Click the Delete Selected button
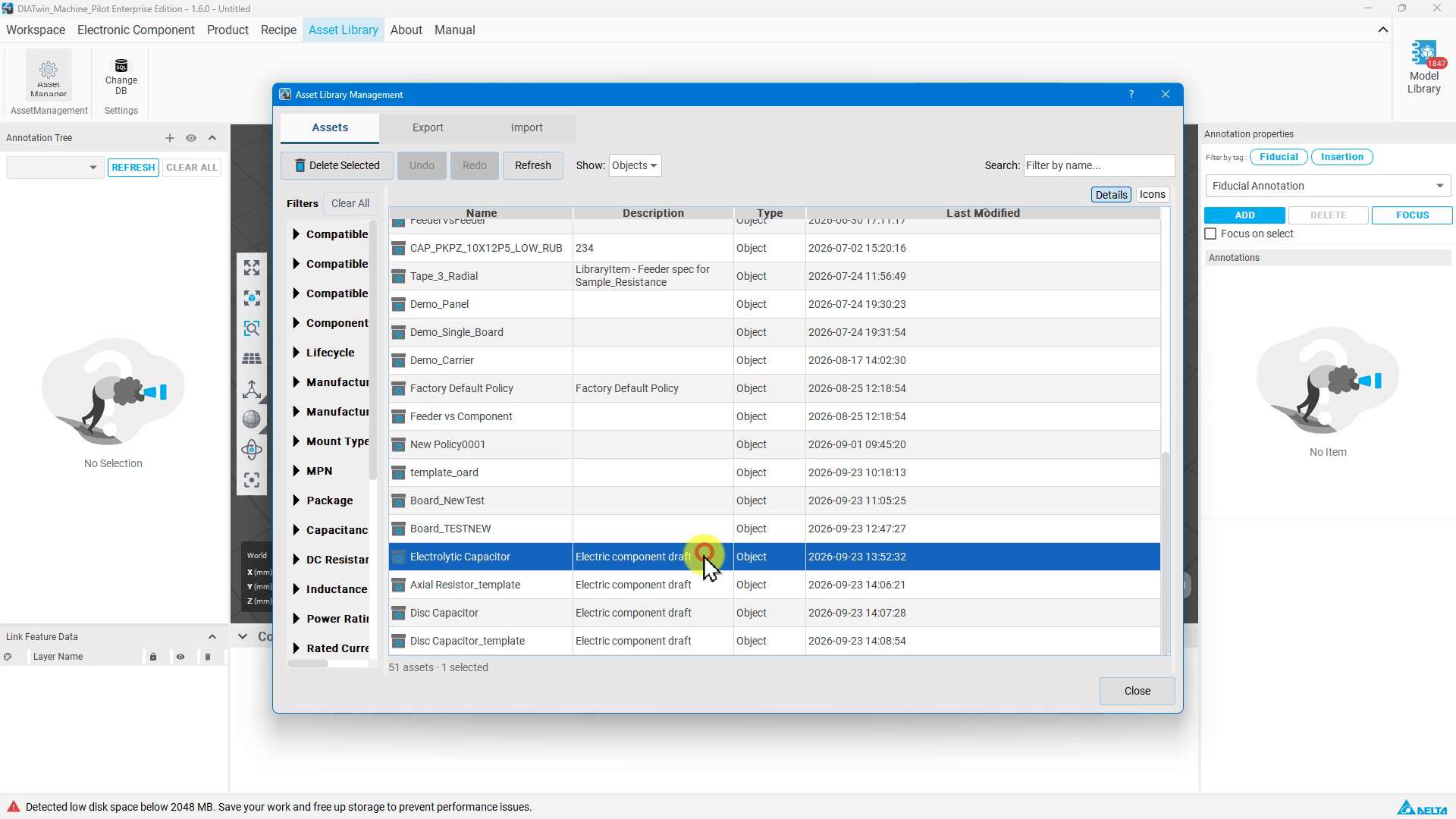Image resolution: width=1456 pixels, height=819 pixels. pos(337,165)
